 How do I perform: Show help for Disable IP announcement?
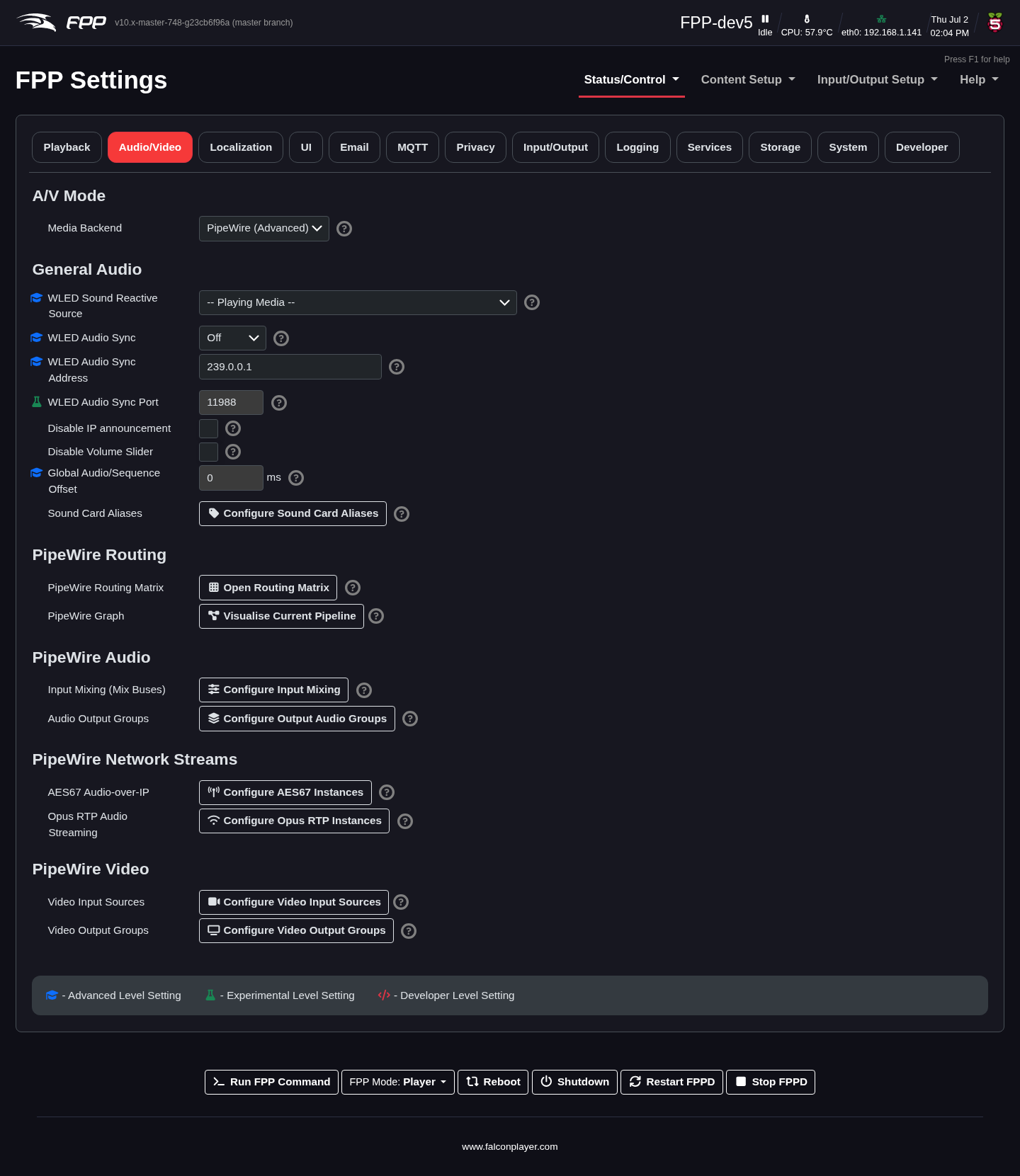click(x=233, y=428)
